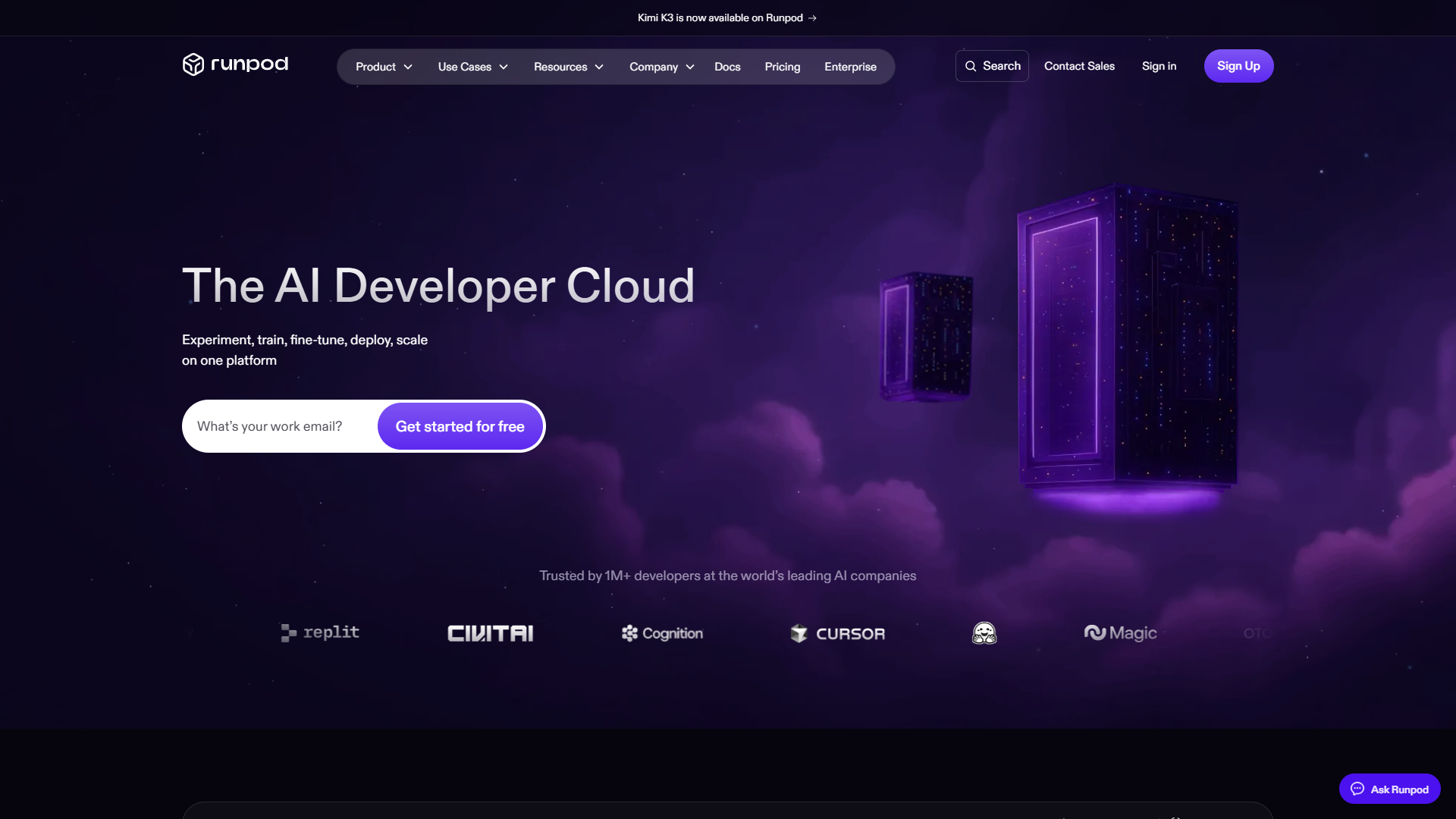Expand the Use Cases menu chevron

(504, 67)
